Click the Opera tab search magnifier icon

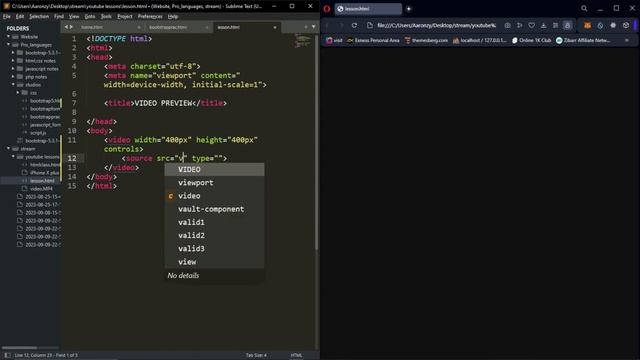[x=584, y=8]
